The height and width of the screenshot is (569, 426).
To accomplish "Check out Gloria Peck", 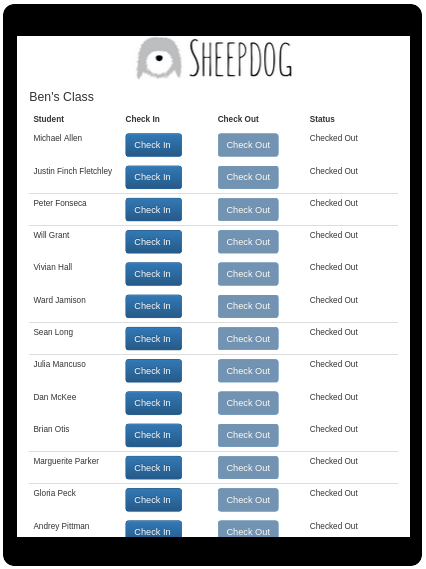I will 248,500.
